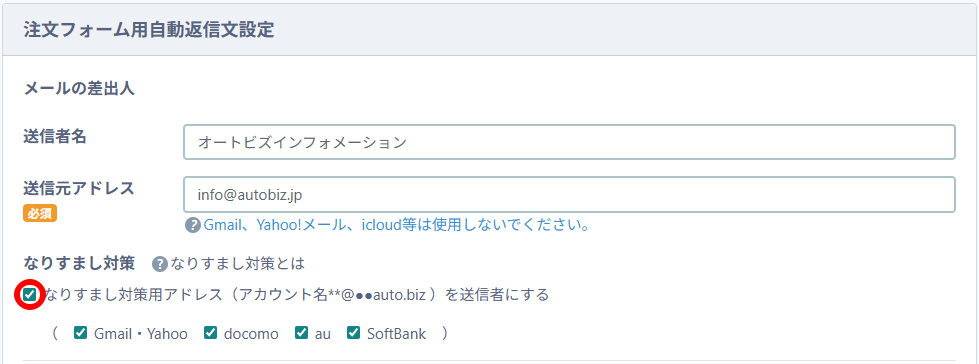Focus the 送信元アドレス input with info@autobiz.jp
979x364 pixels.
(569, 195)
